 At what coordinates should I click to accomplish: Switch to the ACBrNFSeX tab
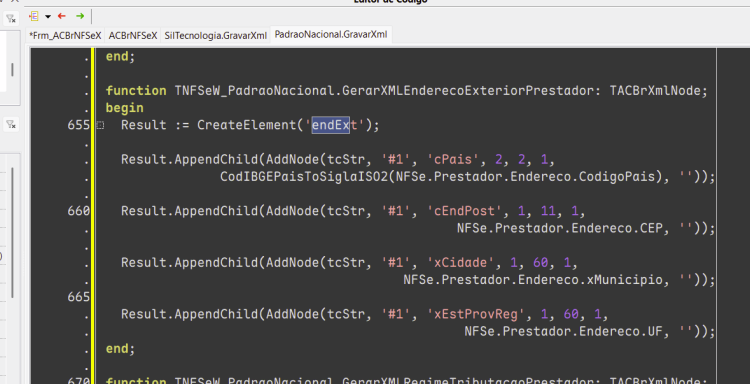(132, 35)
